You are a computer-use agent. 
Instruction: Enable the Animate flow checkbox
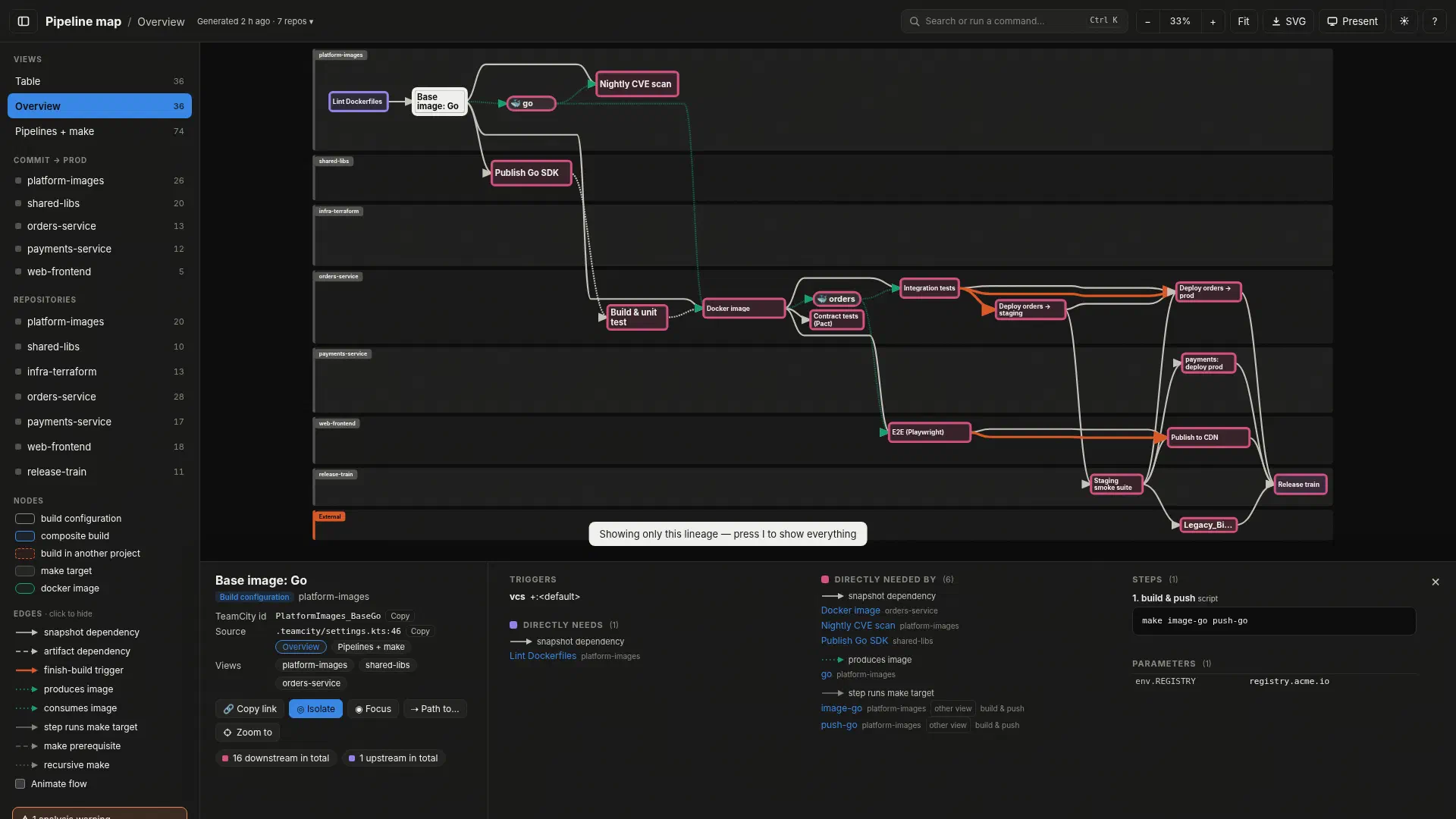(x=20, y=783)
